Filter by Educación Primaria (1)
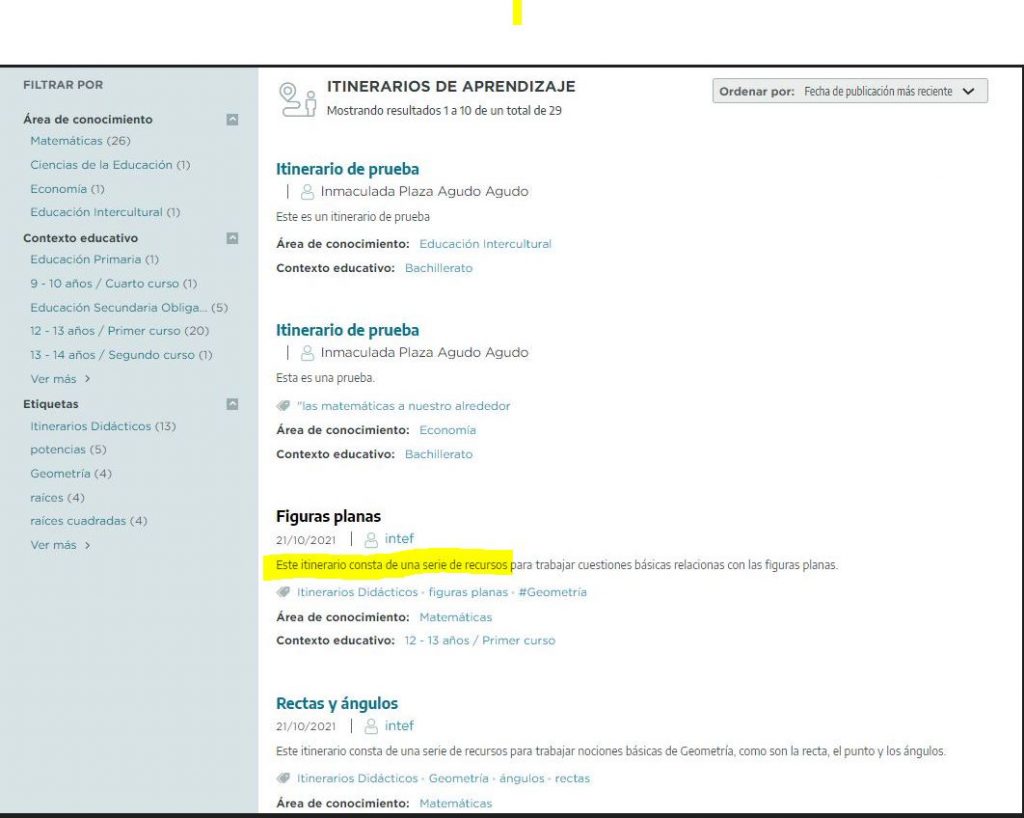The image size is (1024, 818). click(x=95, y=260)
